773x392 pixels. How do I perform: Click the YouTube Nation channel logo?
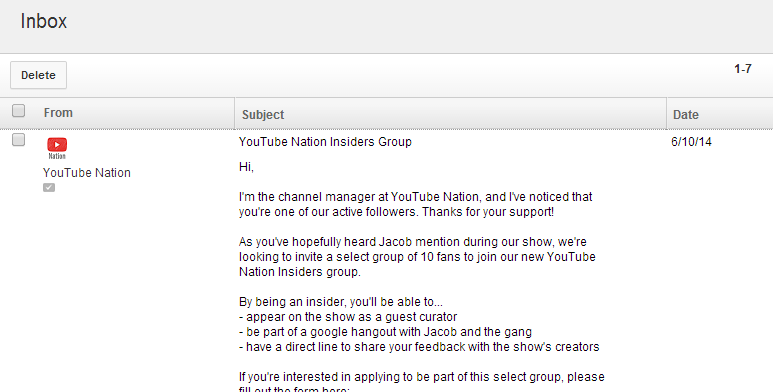click(x=57, y=148)
